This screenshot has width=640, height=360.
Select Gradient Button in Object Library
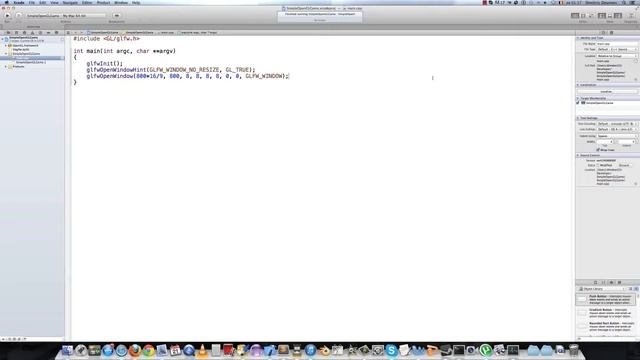pos(606,313)
